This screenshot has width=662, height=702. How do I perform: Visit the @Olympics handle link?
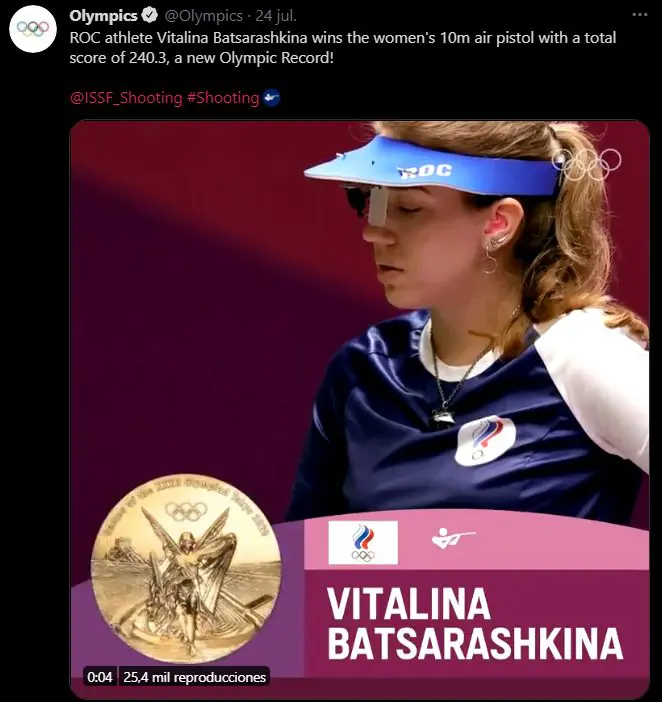pyautogui.click(x=204, y=16)
